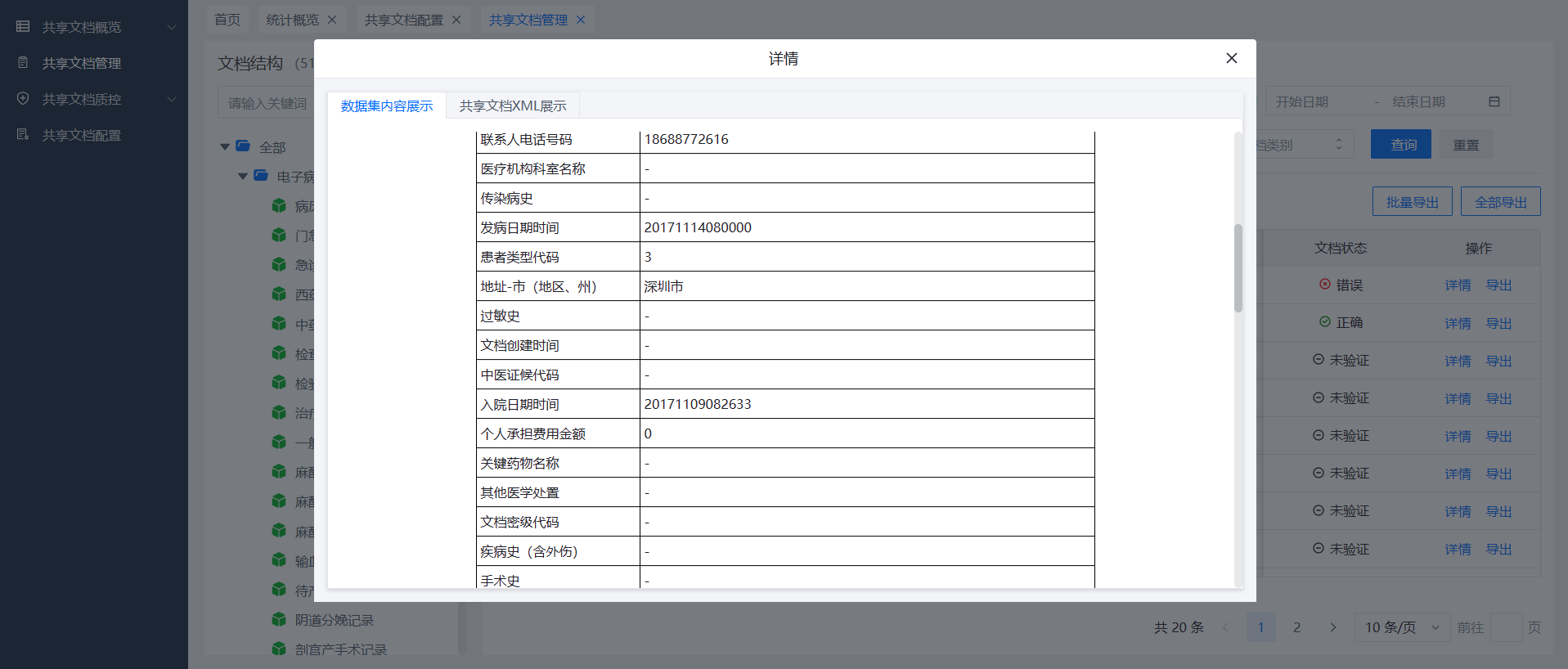This screenshot has height=669, width=1568.
Task: Click the 电子病 folder icon
Action: click(261, 175)
